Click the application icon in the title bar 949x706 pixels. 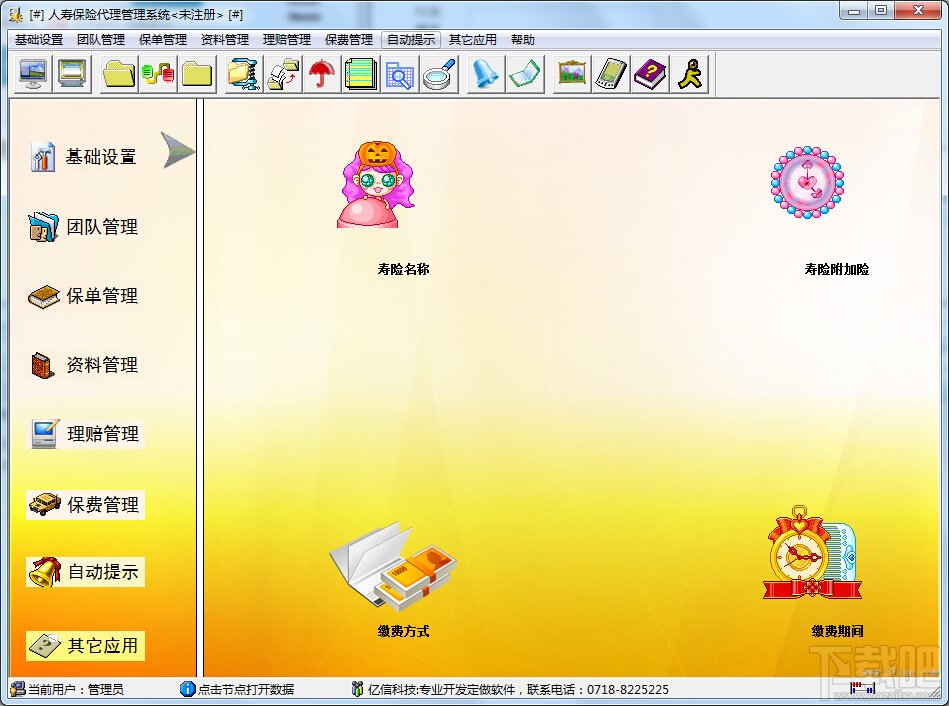[x=15, y=13]
